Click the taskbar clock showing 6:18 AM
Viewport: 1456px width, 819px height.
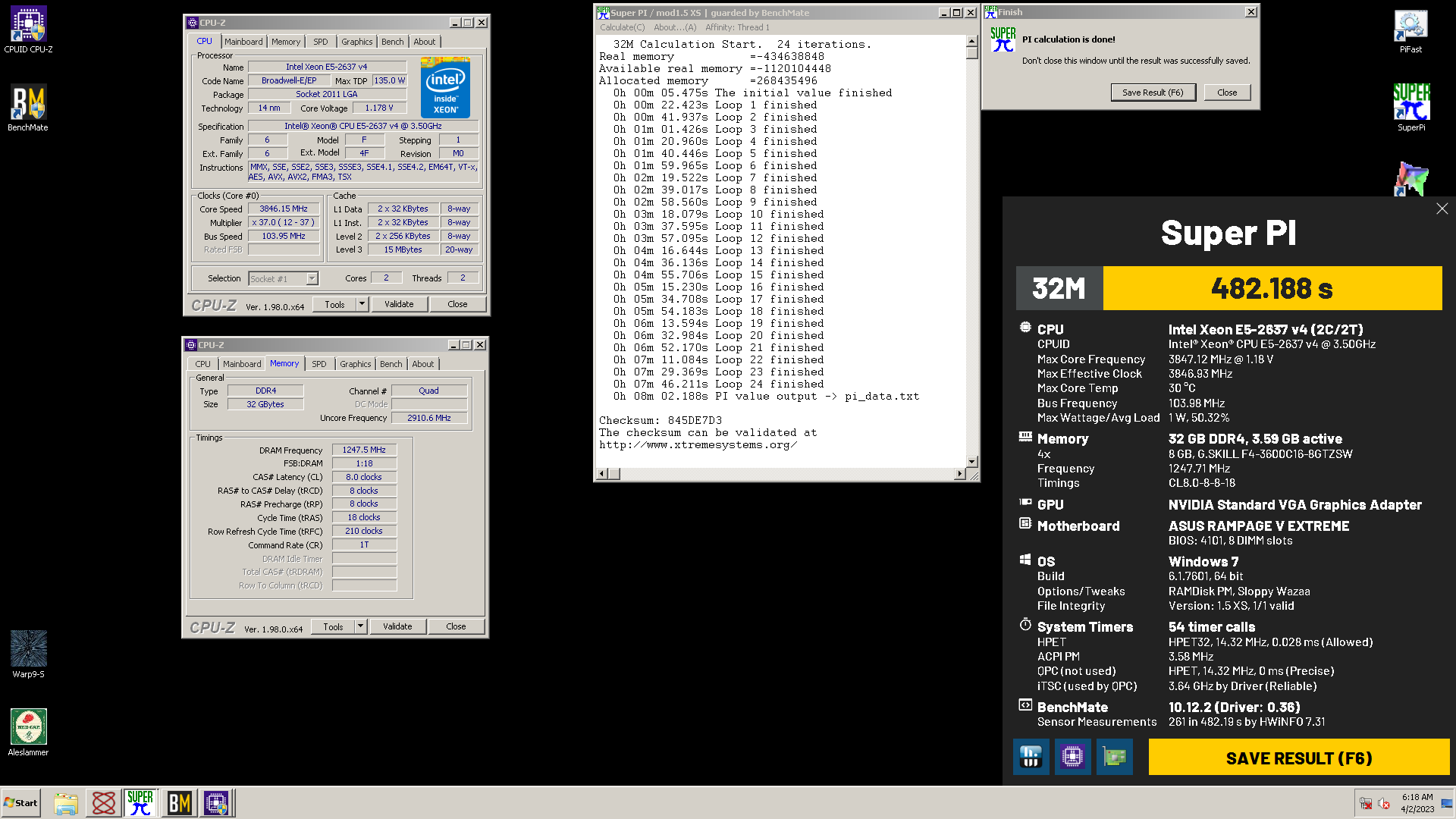[1417, 803]
